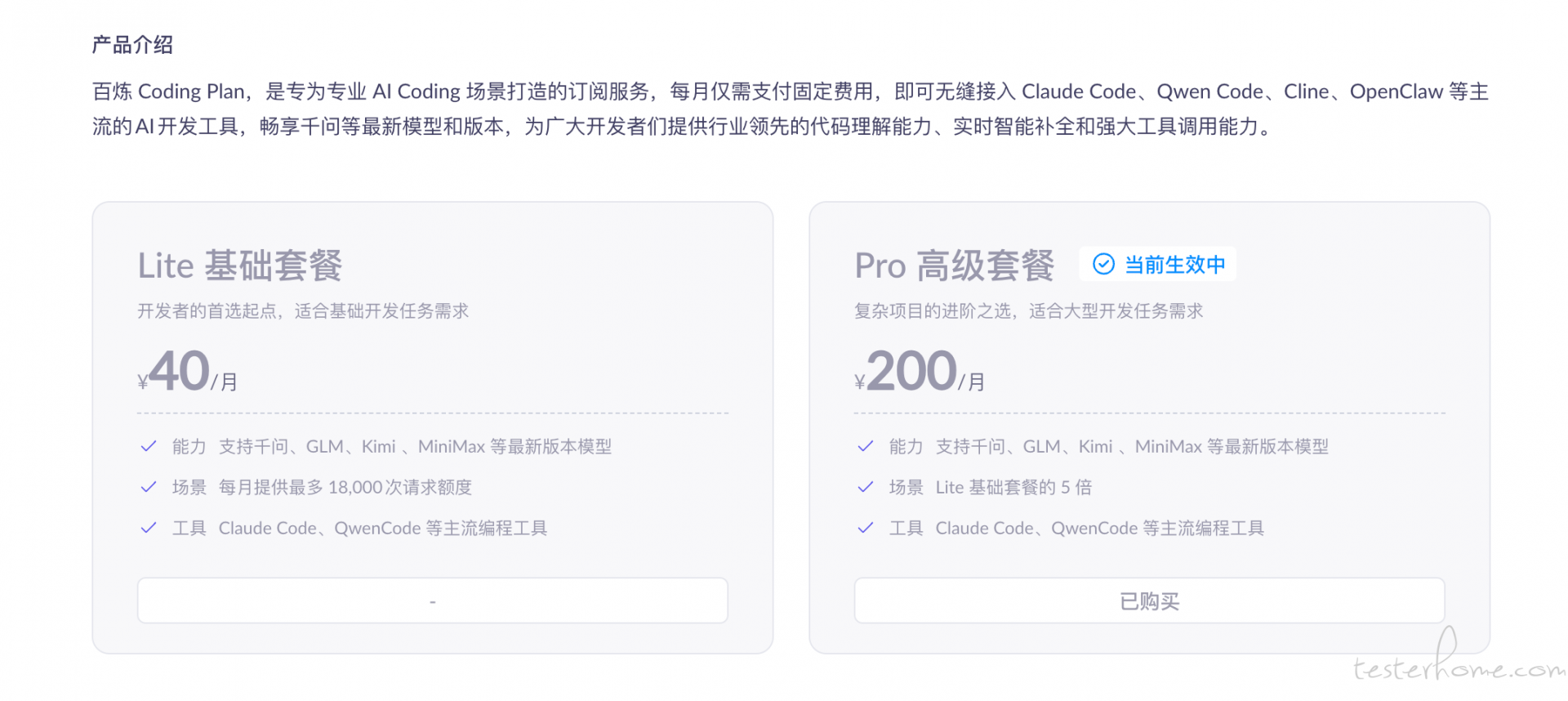1568x701 pixels.
Task: Click the checkmark beside 工具 in Pro card
Action: coord(866,528)
